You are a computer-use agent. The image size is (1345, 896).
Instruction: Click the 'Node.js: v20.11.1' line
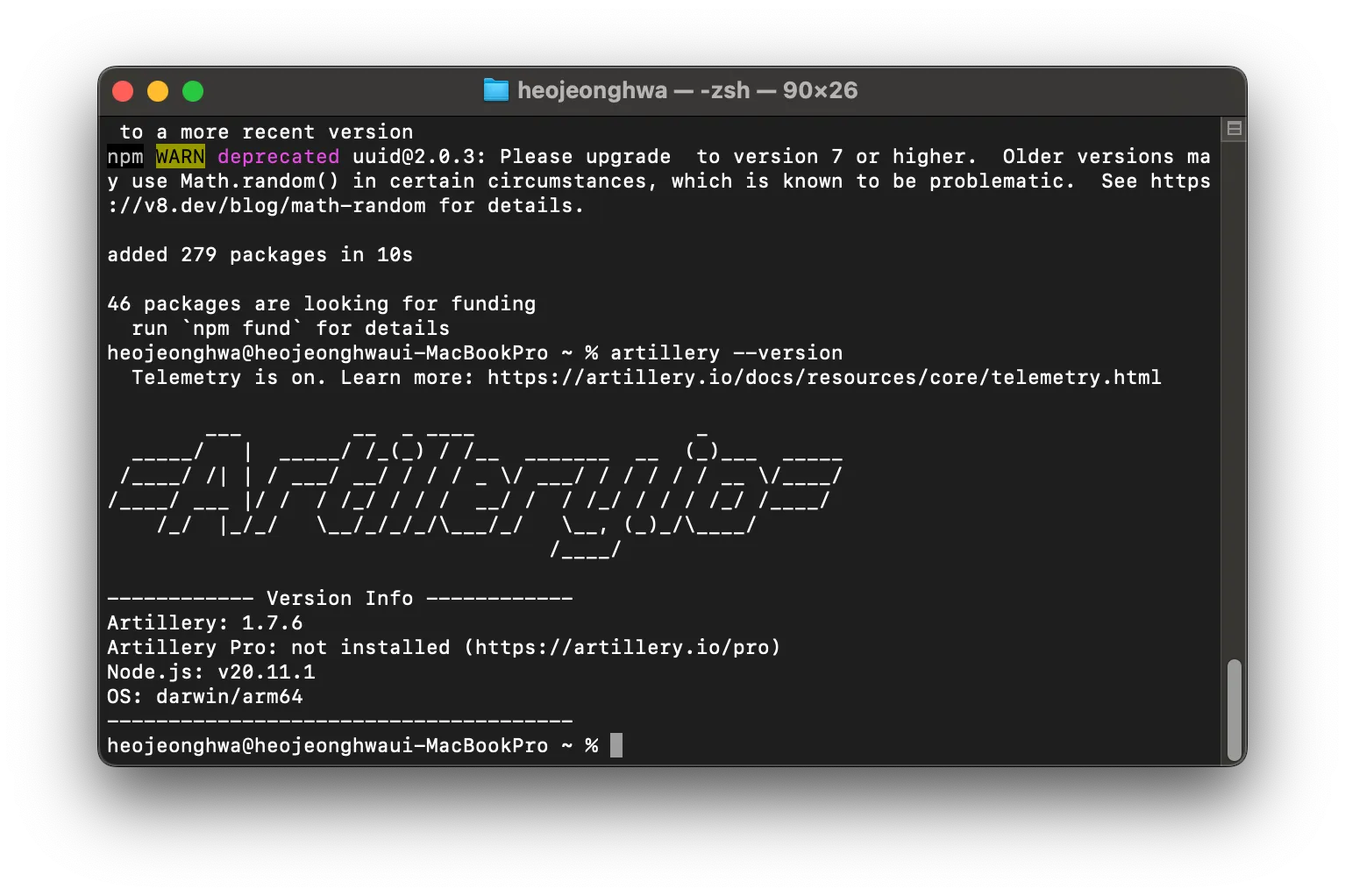(210, 672)
